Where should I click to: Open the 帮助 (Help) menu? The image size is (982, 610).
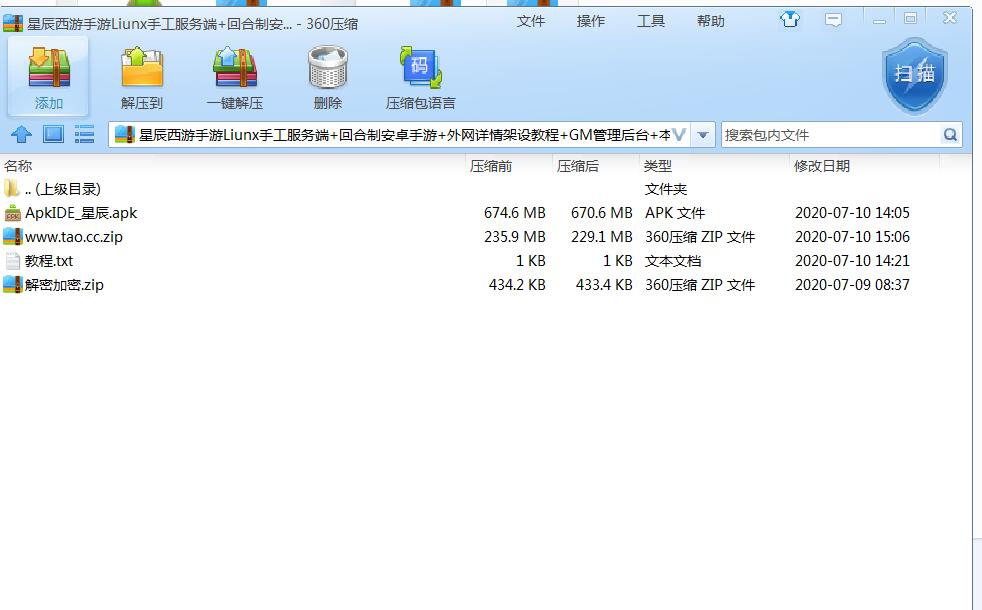pos(711,21)
